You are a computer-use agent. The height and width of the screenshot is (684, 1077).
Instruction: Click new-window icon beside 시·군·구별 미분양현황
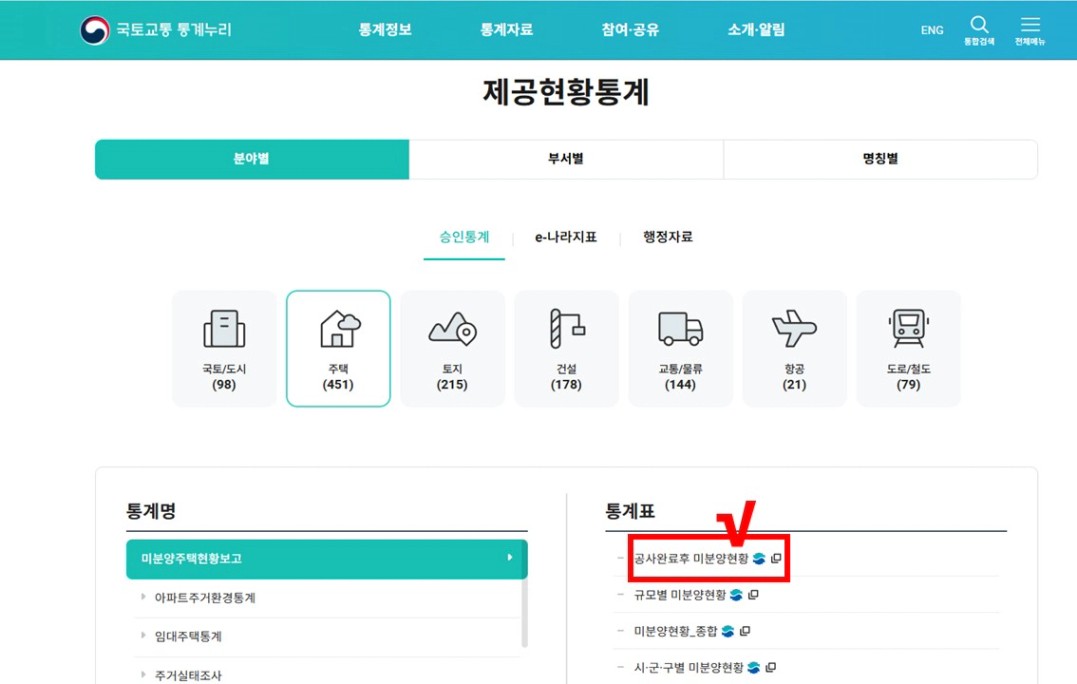tap(771, 668)
